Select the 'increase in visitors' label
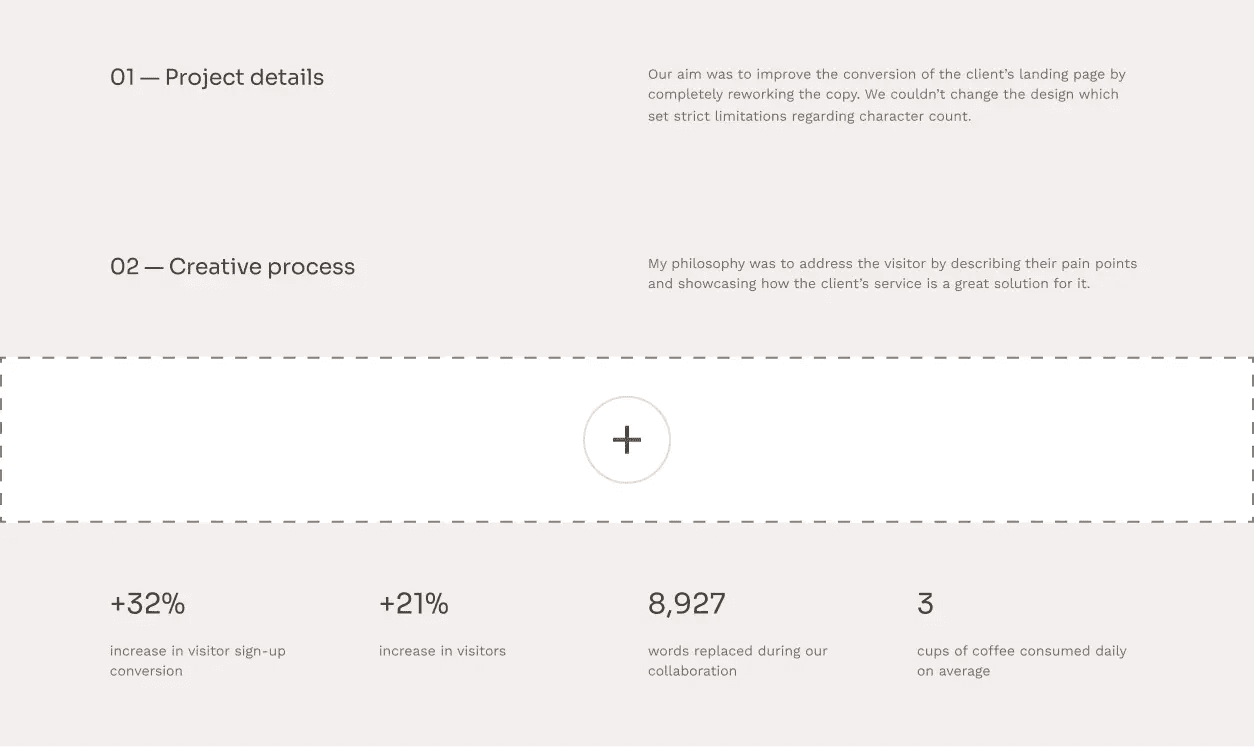Screen dimensions: 1254x747 tap(442, 650)
